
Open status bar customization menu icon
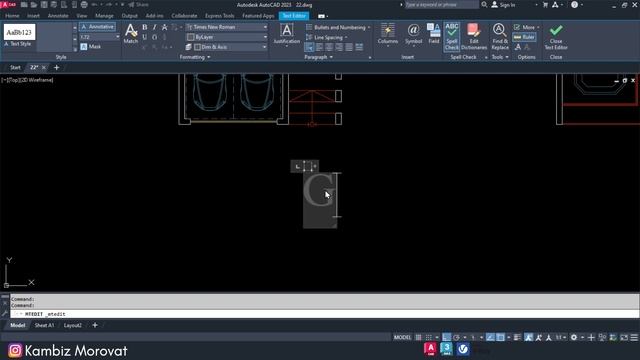click(634, 337)
